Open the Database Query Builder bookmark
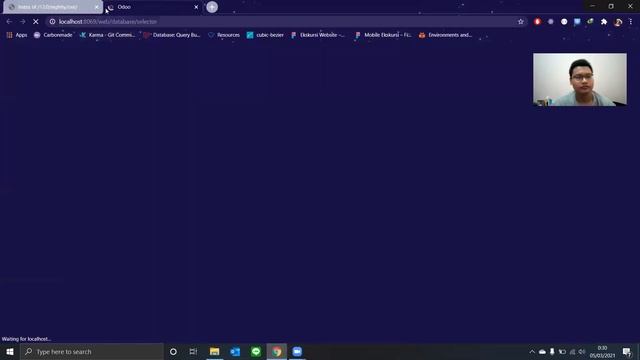 (172, 35)
